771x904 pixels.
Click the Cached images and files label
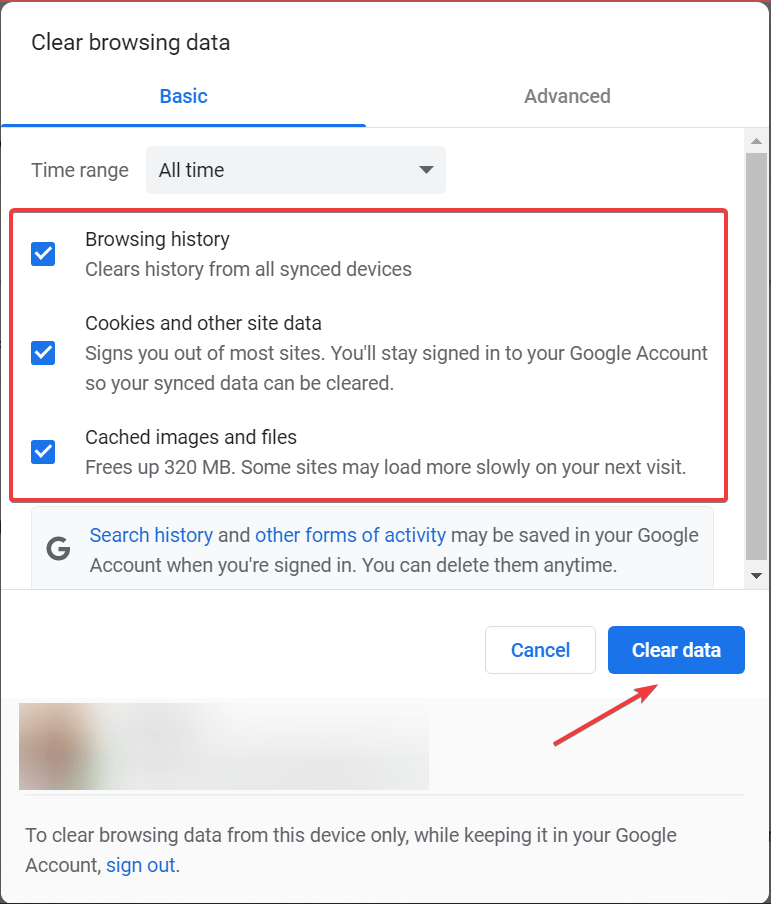[191, 438]
